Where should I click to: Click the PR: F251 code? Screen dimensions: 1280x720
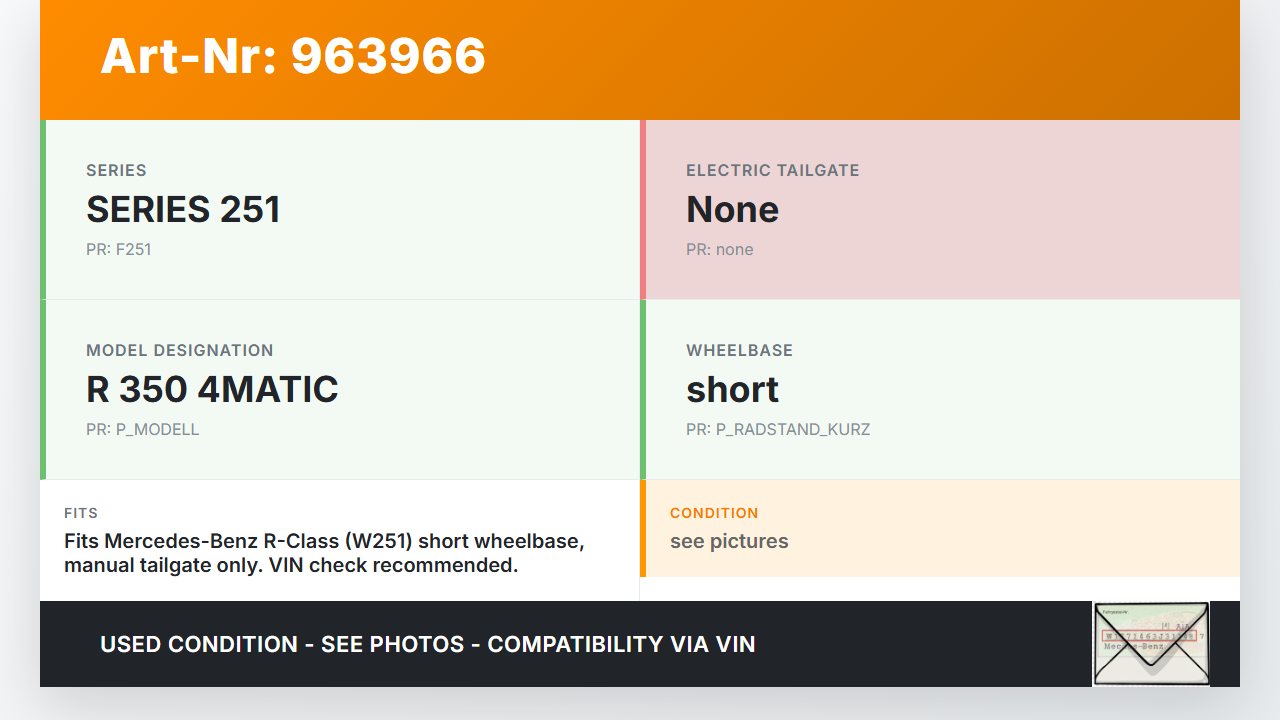click(118, 249)
